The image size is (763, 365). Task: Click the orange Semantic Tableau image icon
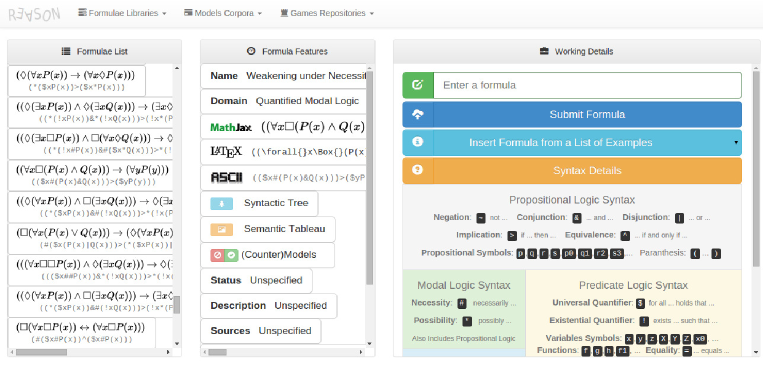tap(221, 229)
